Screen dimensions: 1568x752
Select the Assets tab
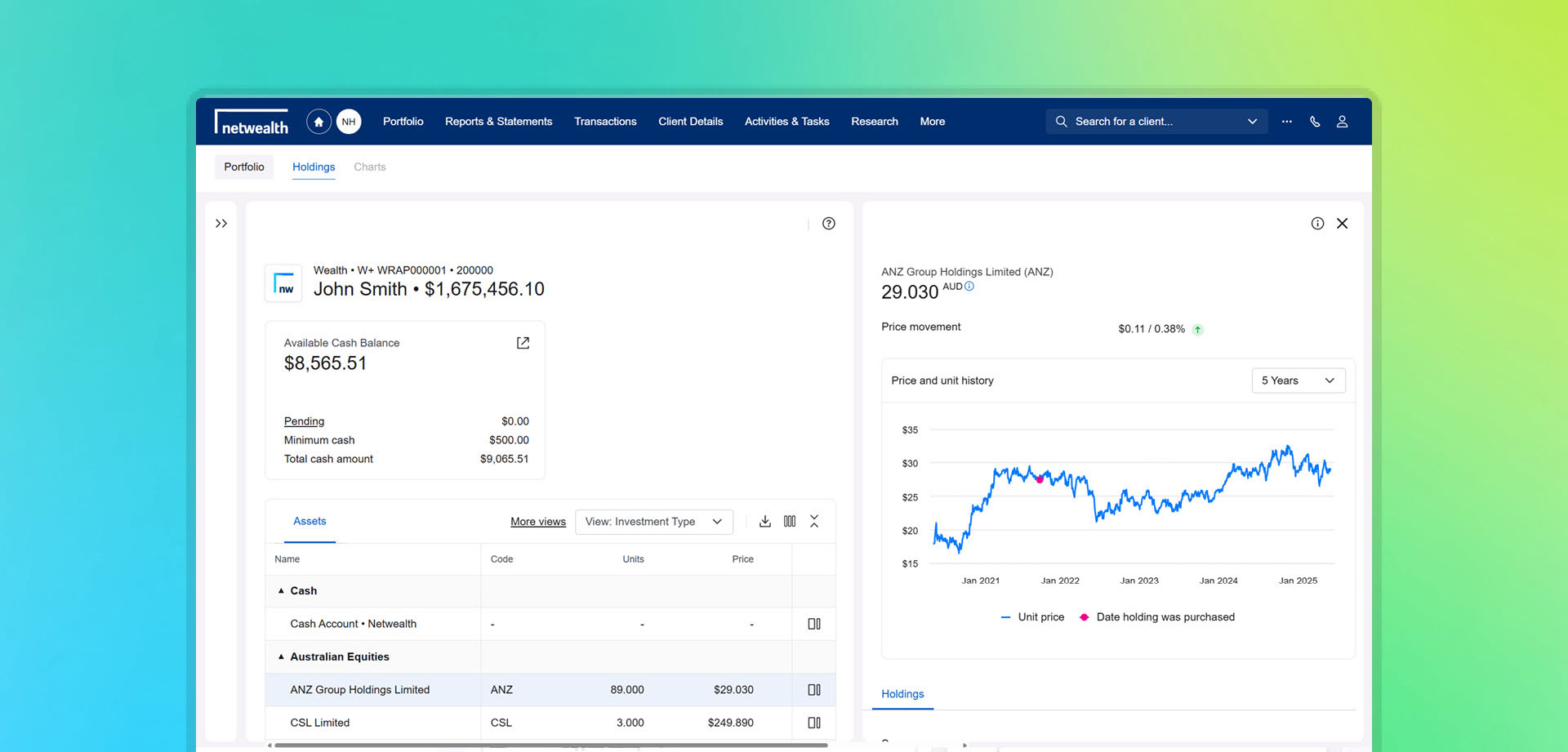(310, 522)
